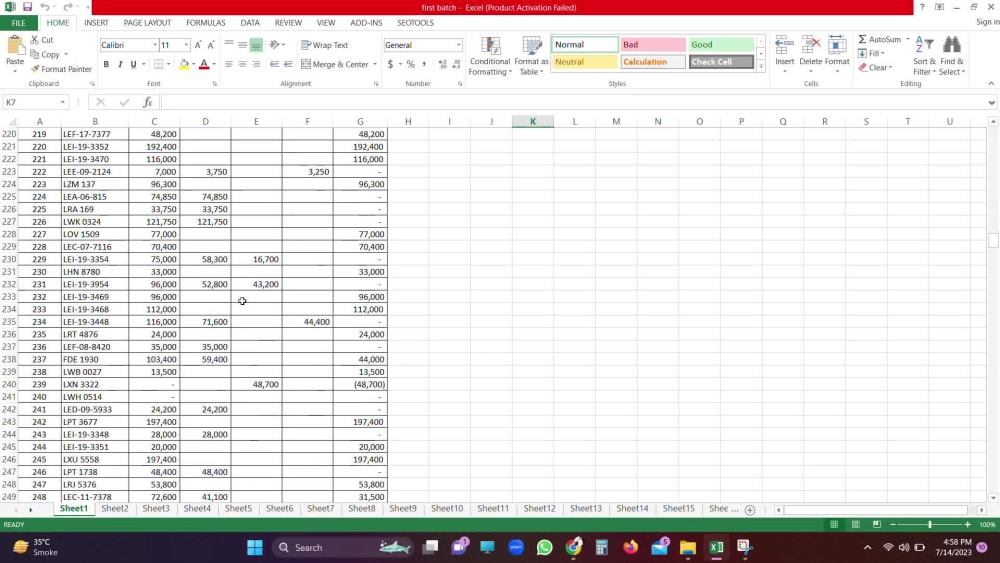Click the Cut scissors icon
The width and height of the screenshot is (1000, 563).
coord(35,40)
